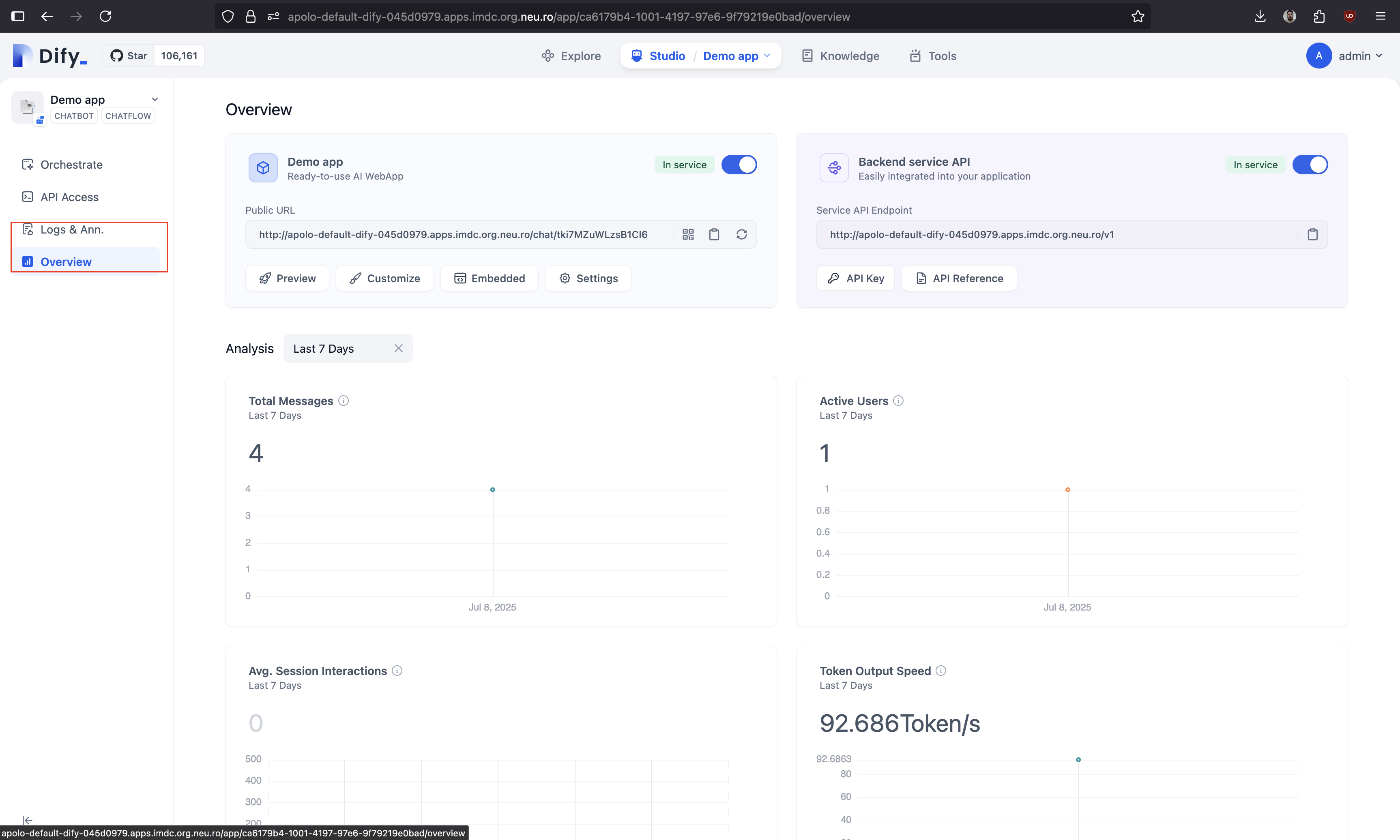Copy the Public URL to clipboard
Screen dimensions: 1400x840
pyautogui.click(x=715, y=234)
